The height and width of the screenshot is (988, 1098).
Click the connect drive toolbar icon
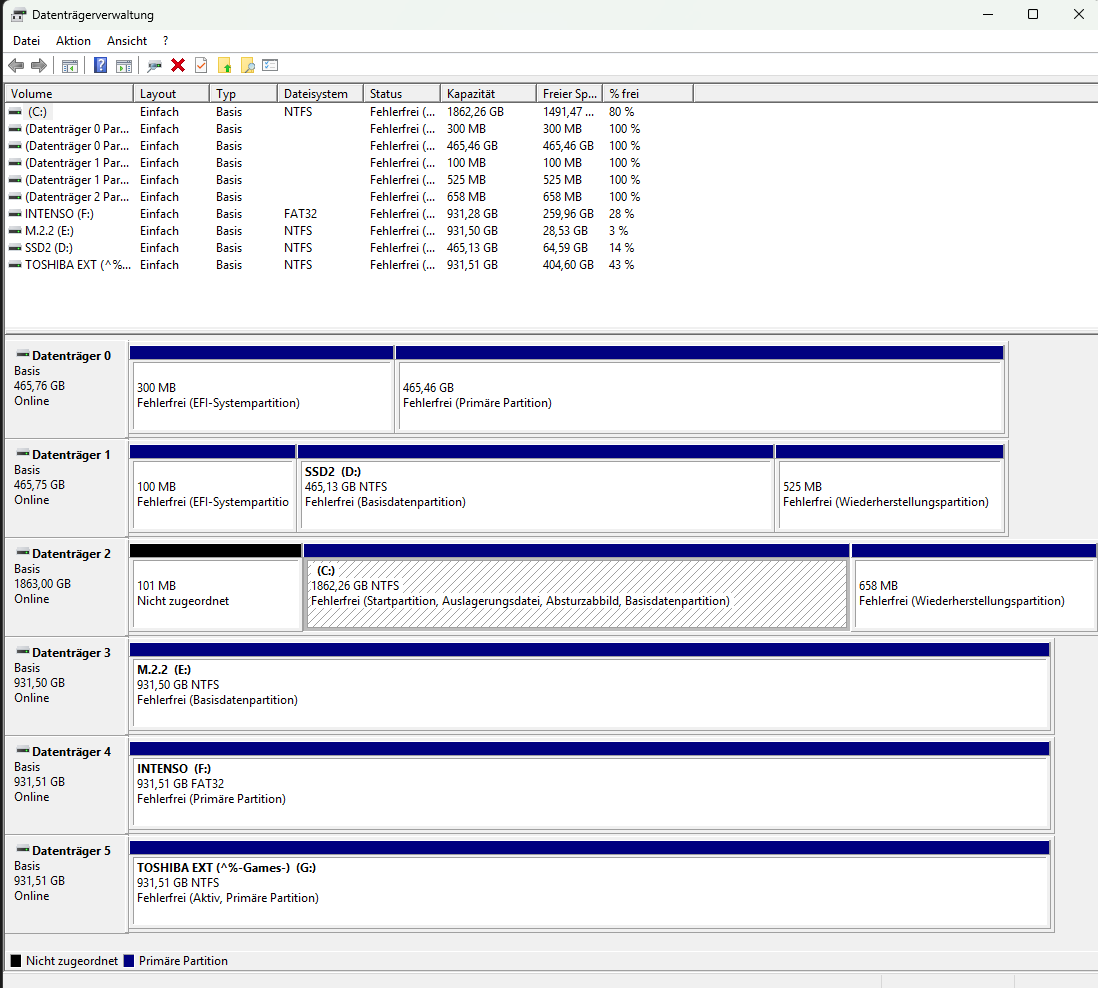(x=154, y=65)
